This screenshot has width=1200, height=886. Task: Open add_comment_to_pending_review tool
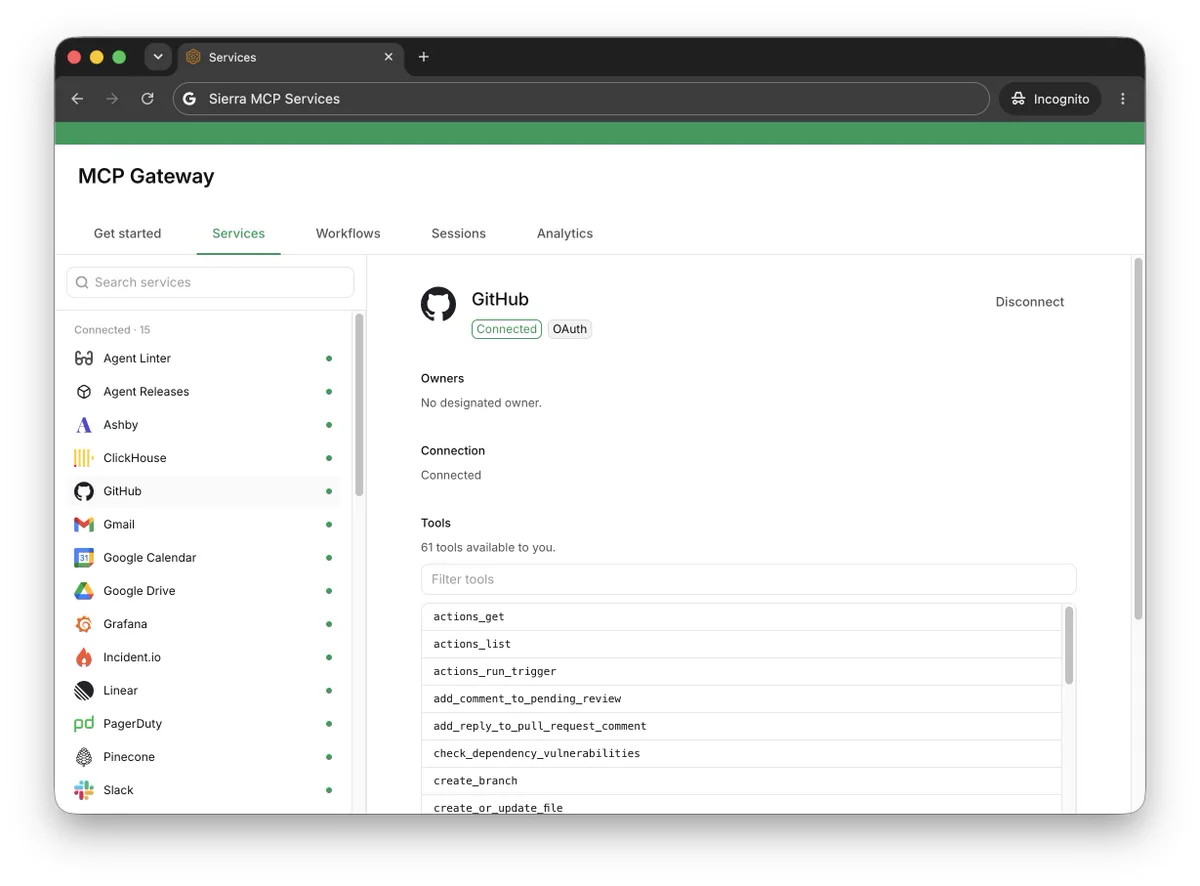[x=741, y=699]
